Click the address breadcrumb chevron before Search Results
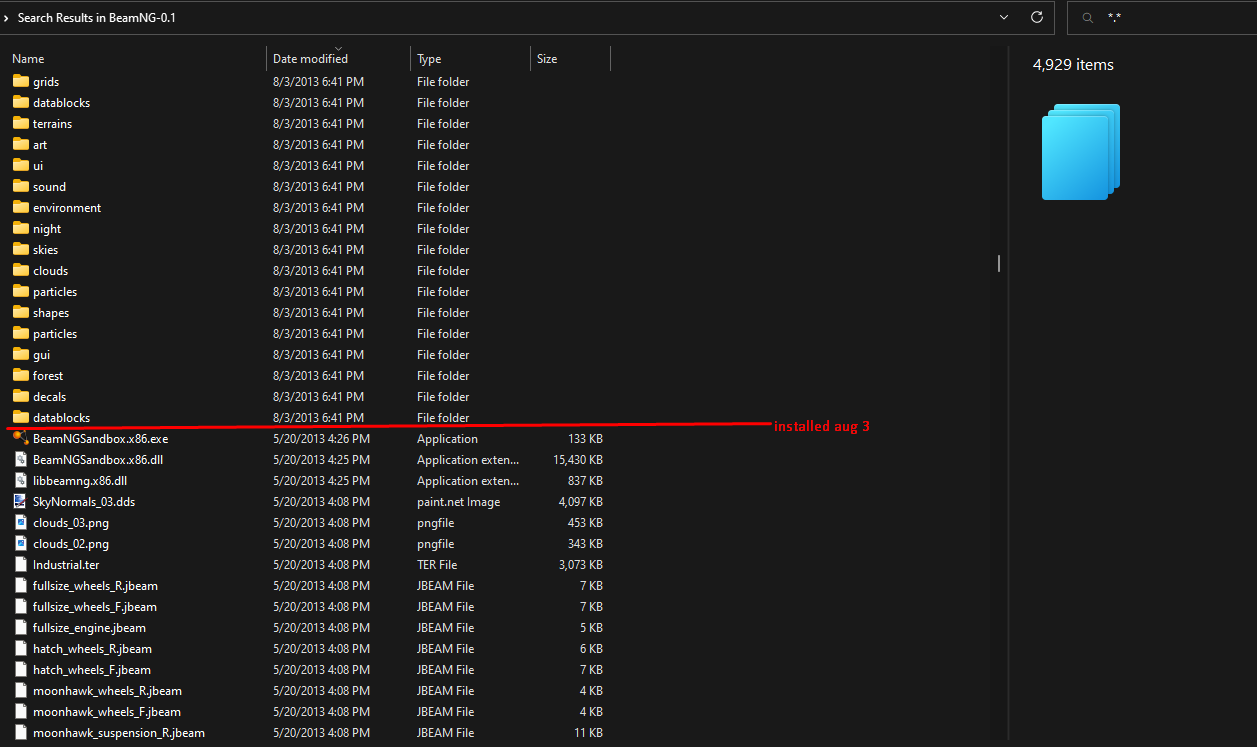Viewport: 1257px width, 747px height. (x=6, y=18)
